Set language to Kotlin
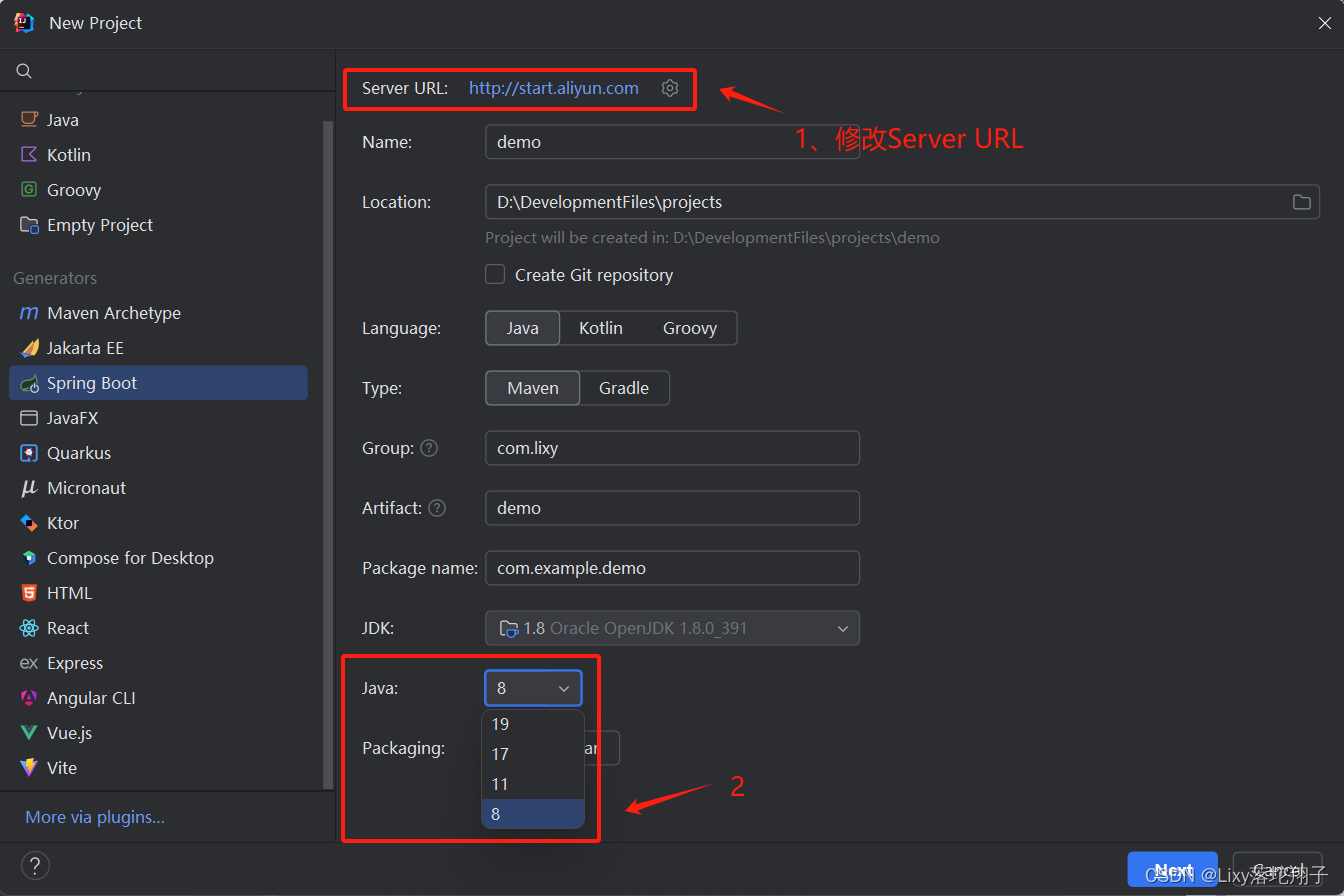 tap(601, 328)
